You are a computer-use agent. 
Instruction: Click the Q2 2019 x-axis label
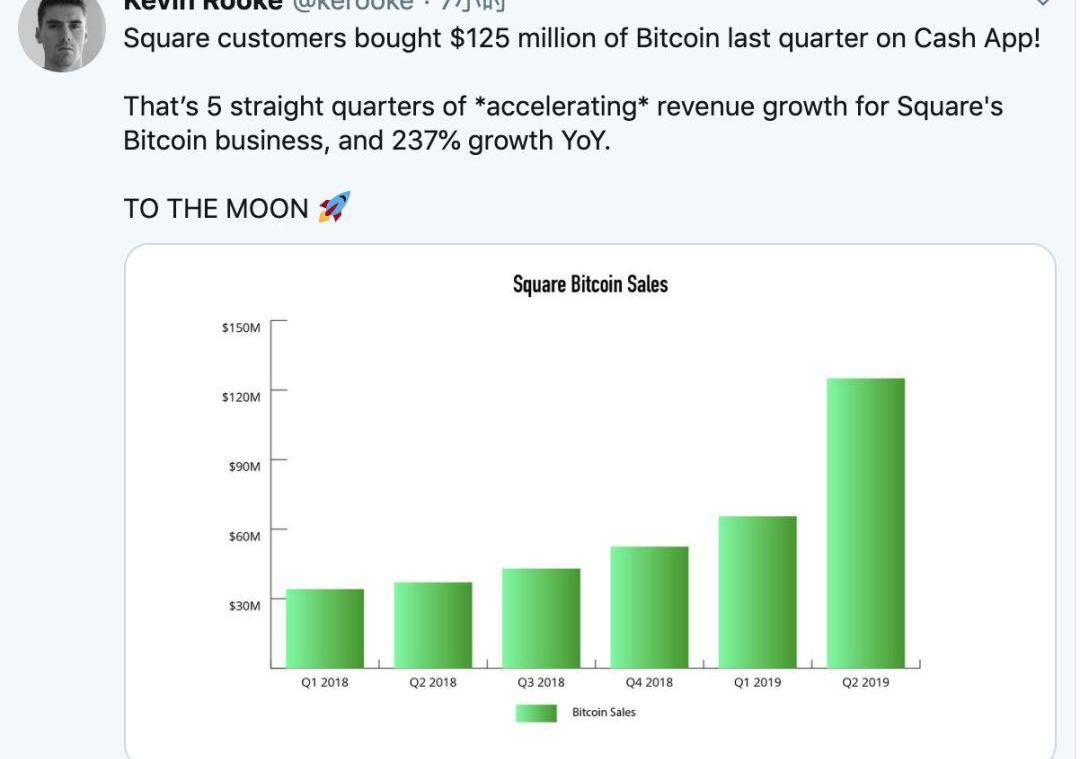click(x=865, y=683)
